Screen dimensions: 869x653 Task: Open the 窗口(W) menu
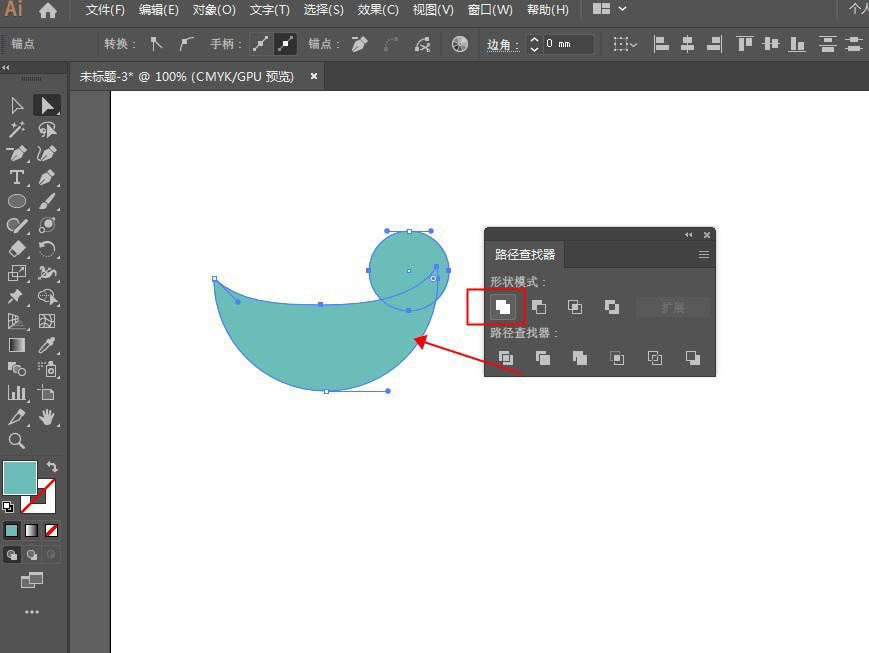coord(490,9)
